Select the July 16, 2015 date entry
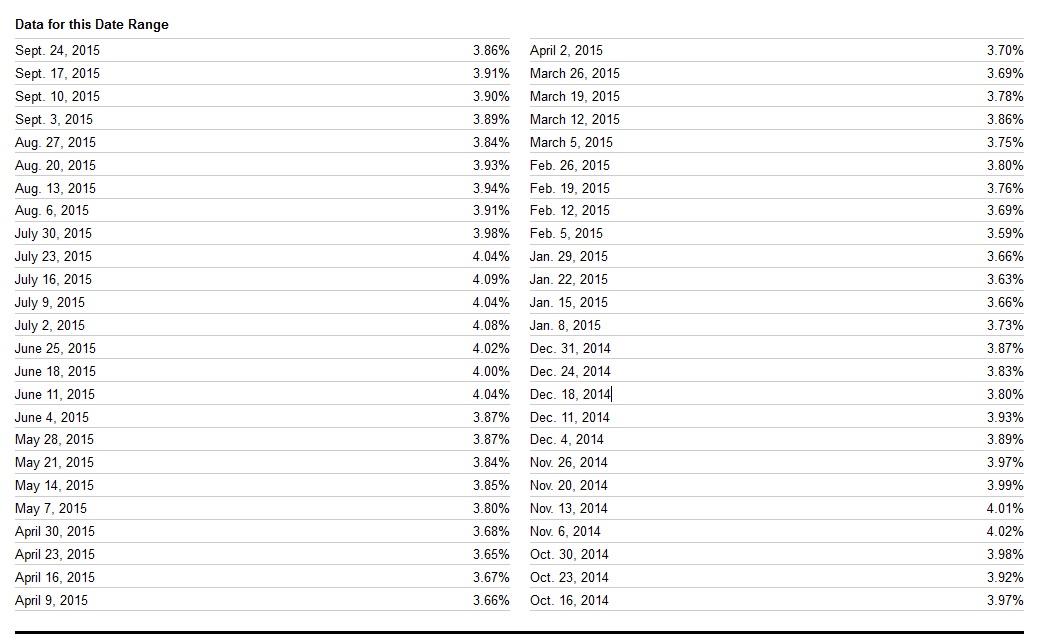Screen dimensions: 1037x634 [x=54, y=280]
